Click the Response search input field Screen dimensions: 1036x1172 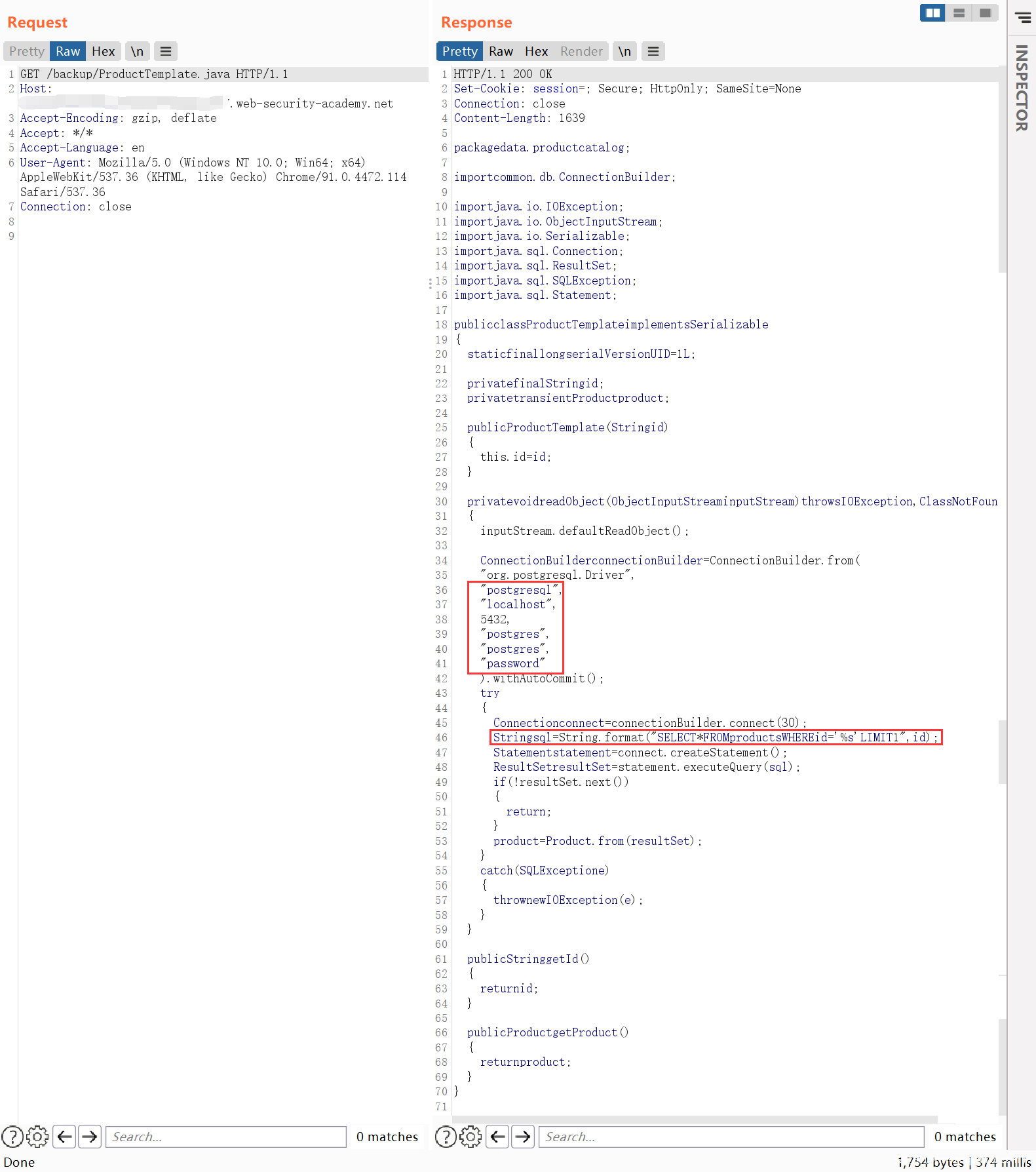731,1136
